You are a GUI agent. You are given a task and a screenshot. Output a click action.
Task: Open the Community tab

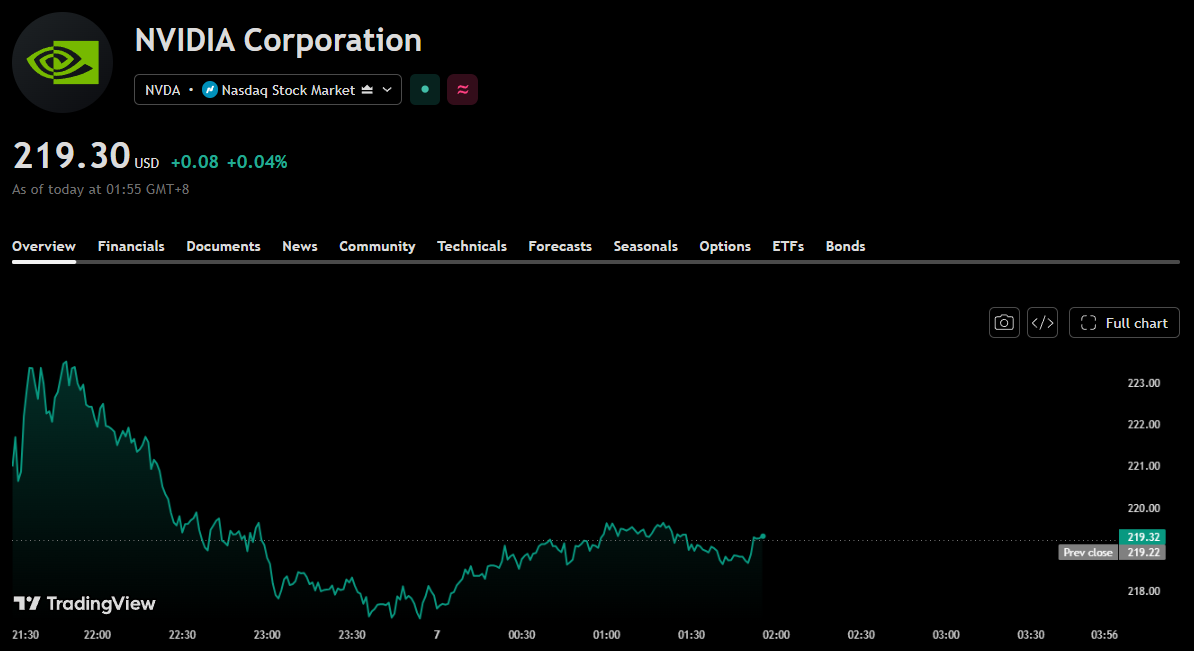pos(377,246)
